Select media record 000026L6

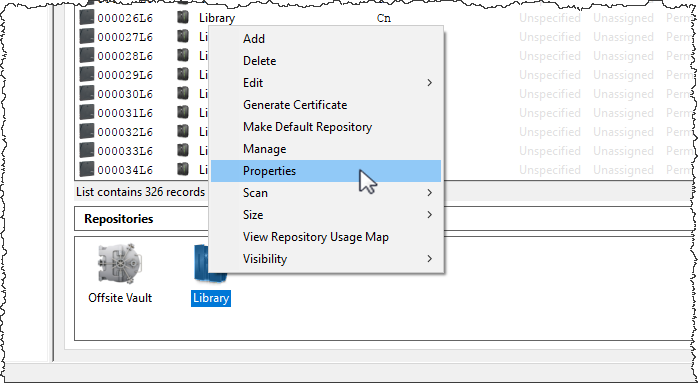pyautogui.click(x=125, y=18)
